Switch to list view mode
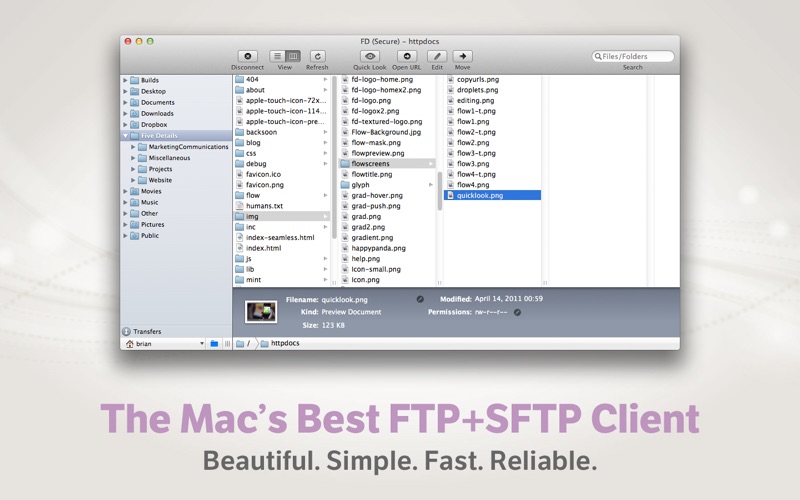Viewport: 800px width, 500px height. pyautogui.click(x=278, y=57)
